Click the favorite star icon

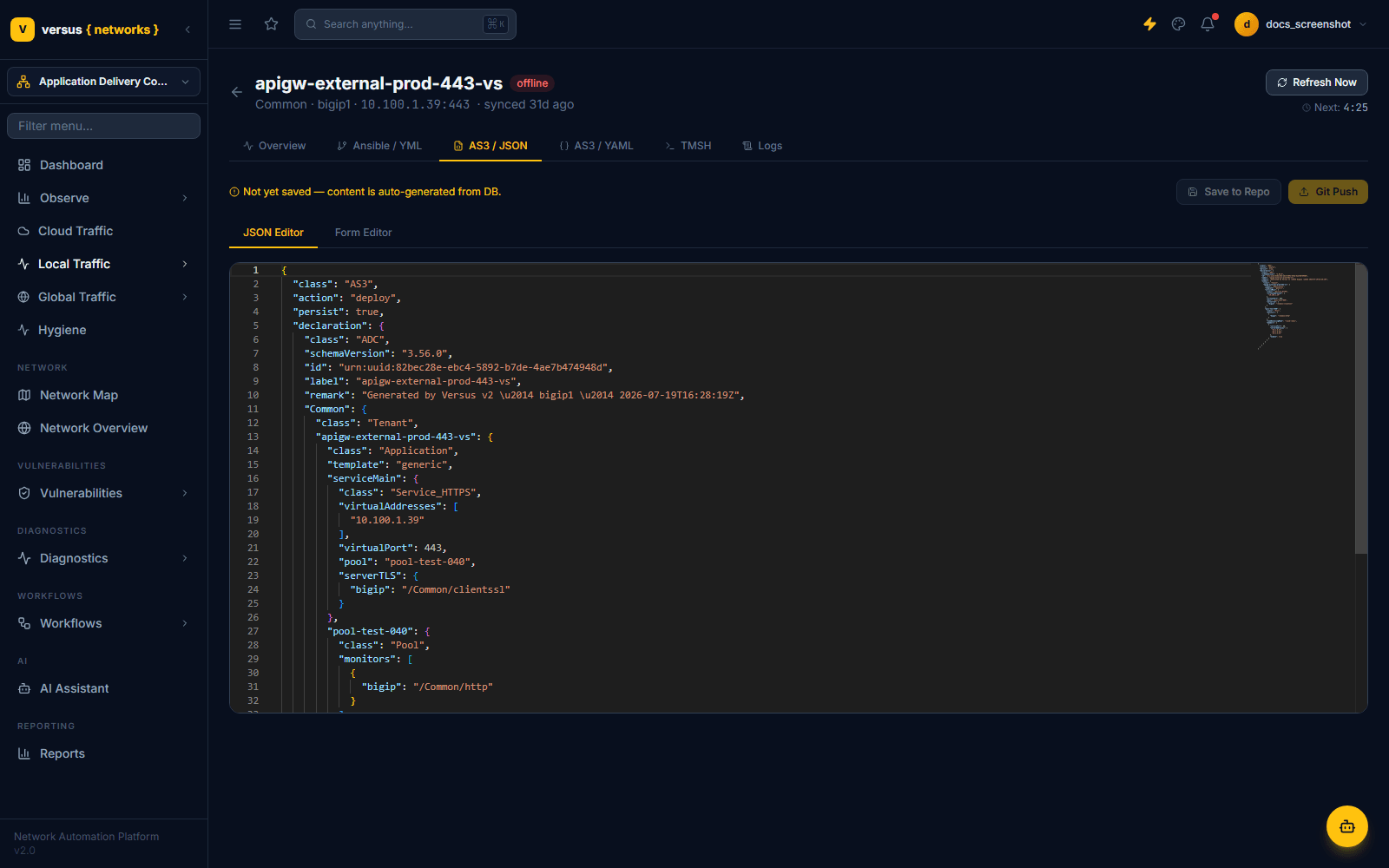point(272,24)
